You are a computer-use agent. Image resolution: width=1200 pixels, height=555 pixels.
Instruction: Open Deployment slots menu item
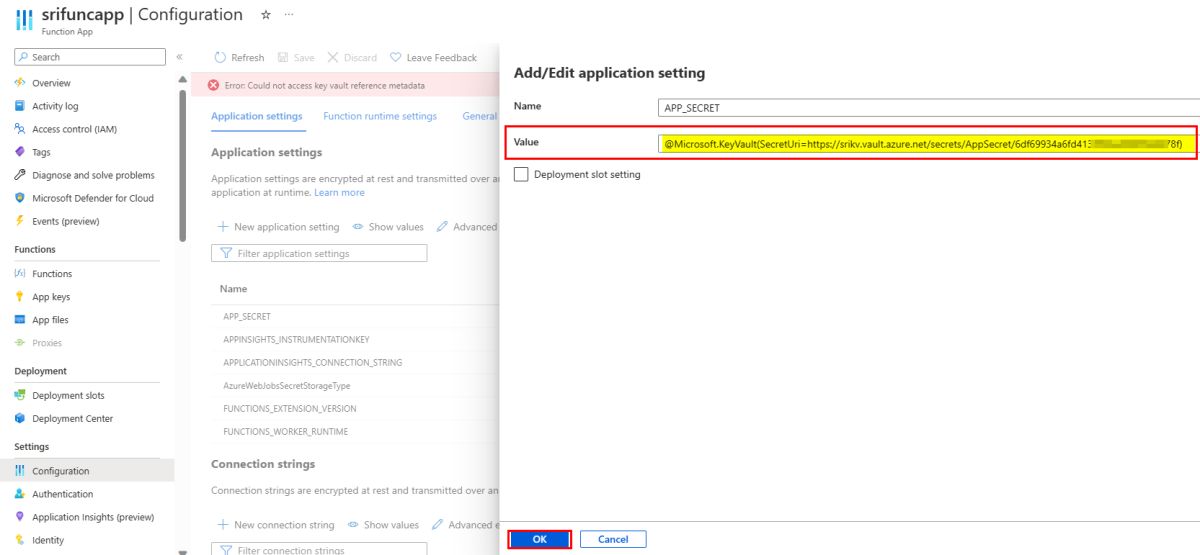pos(68,396)
